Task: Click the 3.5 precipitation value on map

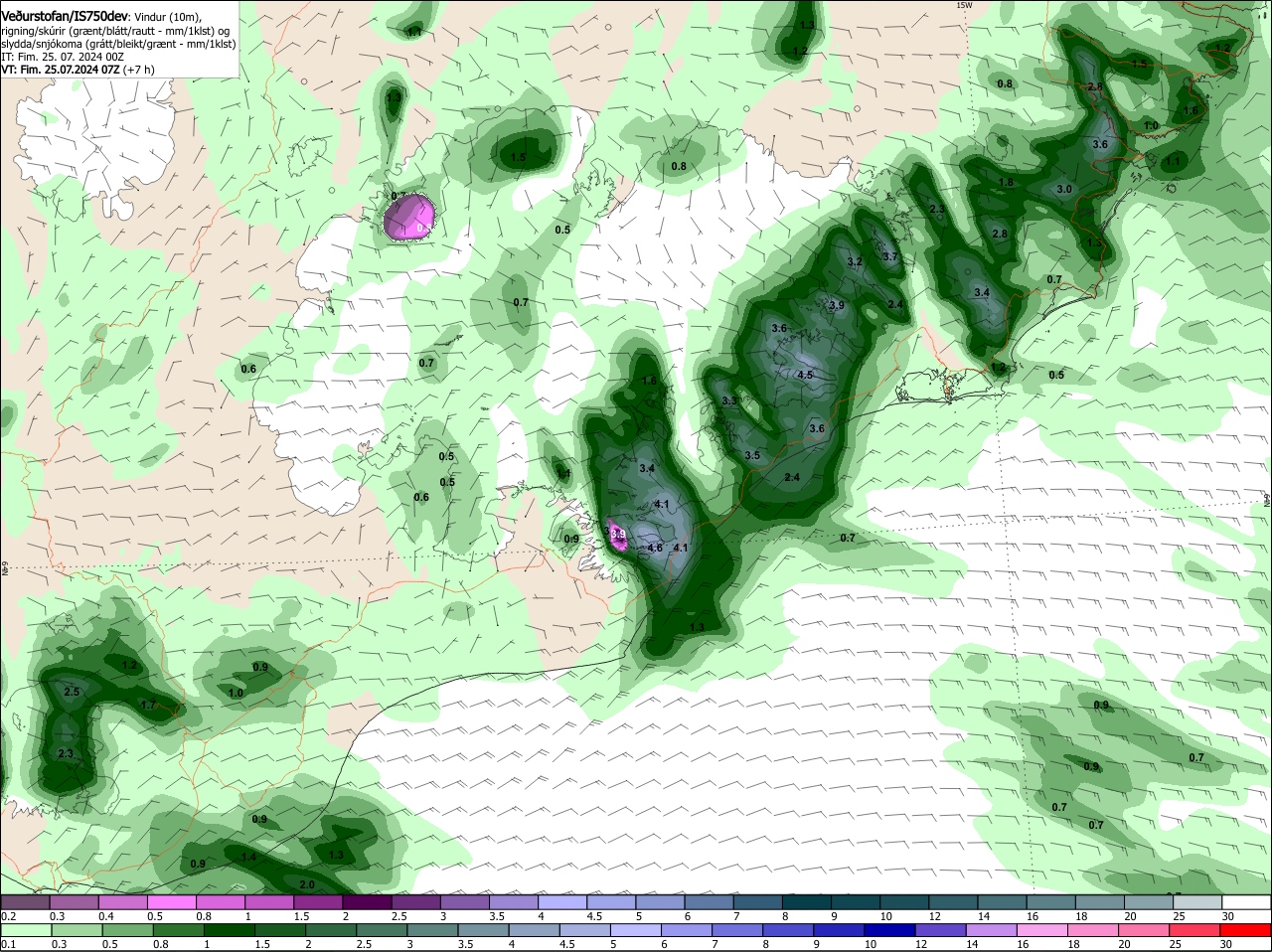Action: tap(752, 455)
